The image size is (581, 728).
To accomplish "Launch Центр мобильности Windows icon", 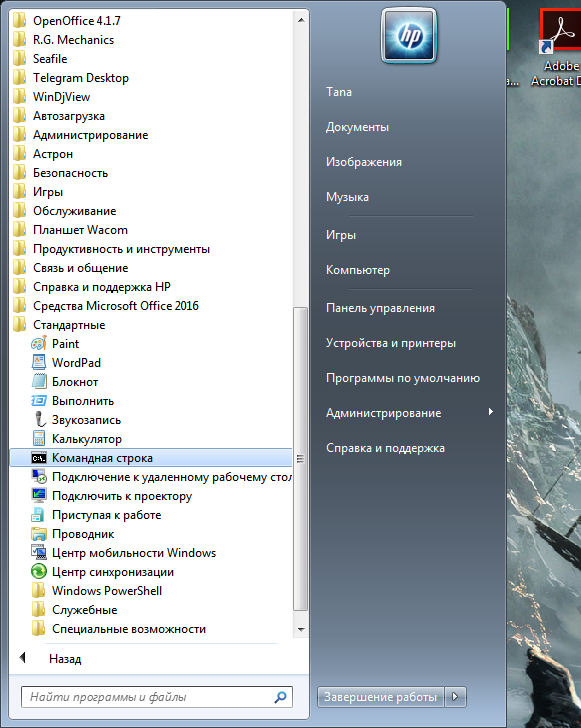I will (39, 553).
